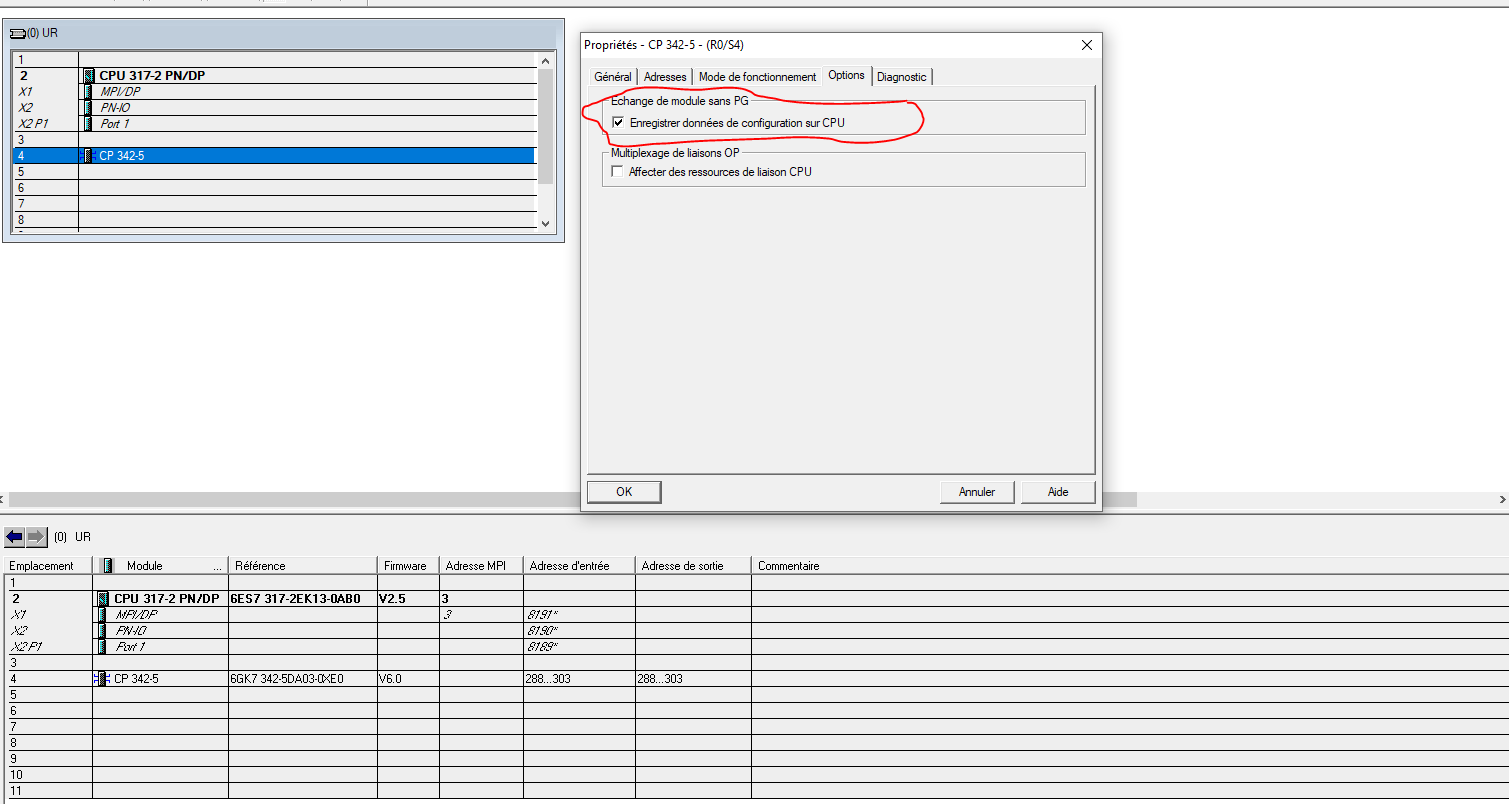This screenshot has height=804, width=1509.
Task: Uncheck Enregistrer données de configuration sur CPU
Action: pos(618,123)
